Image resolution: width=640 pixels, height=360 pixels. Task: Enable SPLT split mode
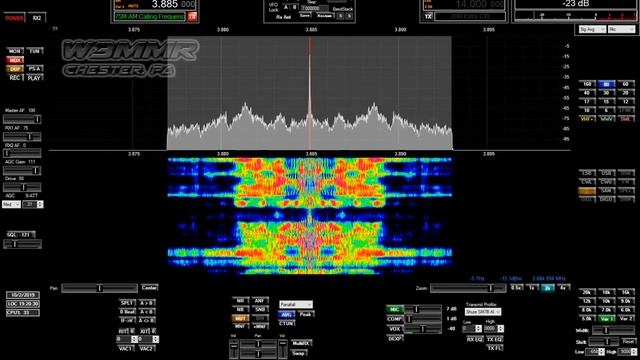pos(127,303)
